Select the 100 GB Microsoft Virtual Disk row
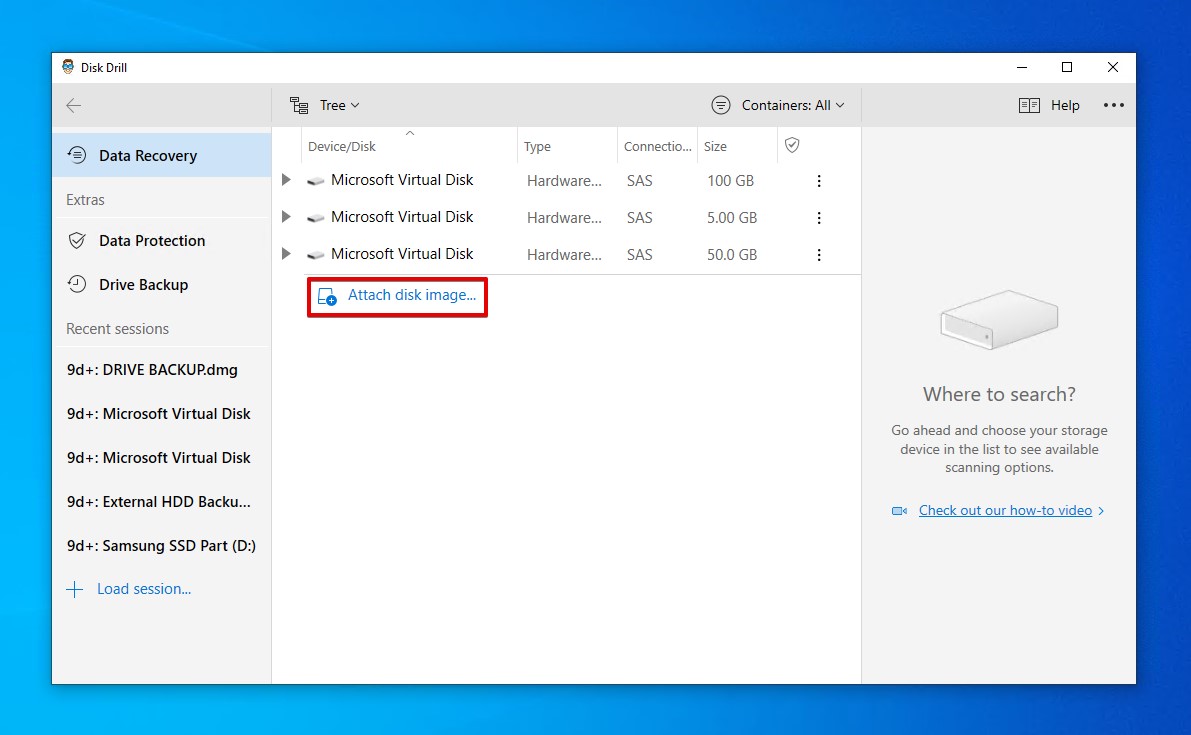 click(x=567, y=181)
